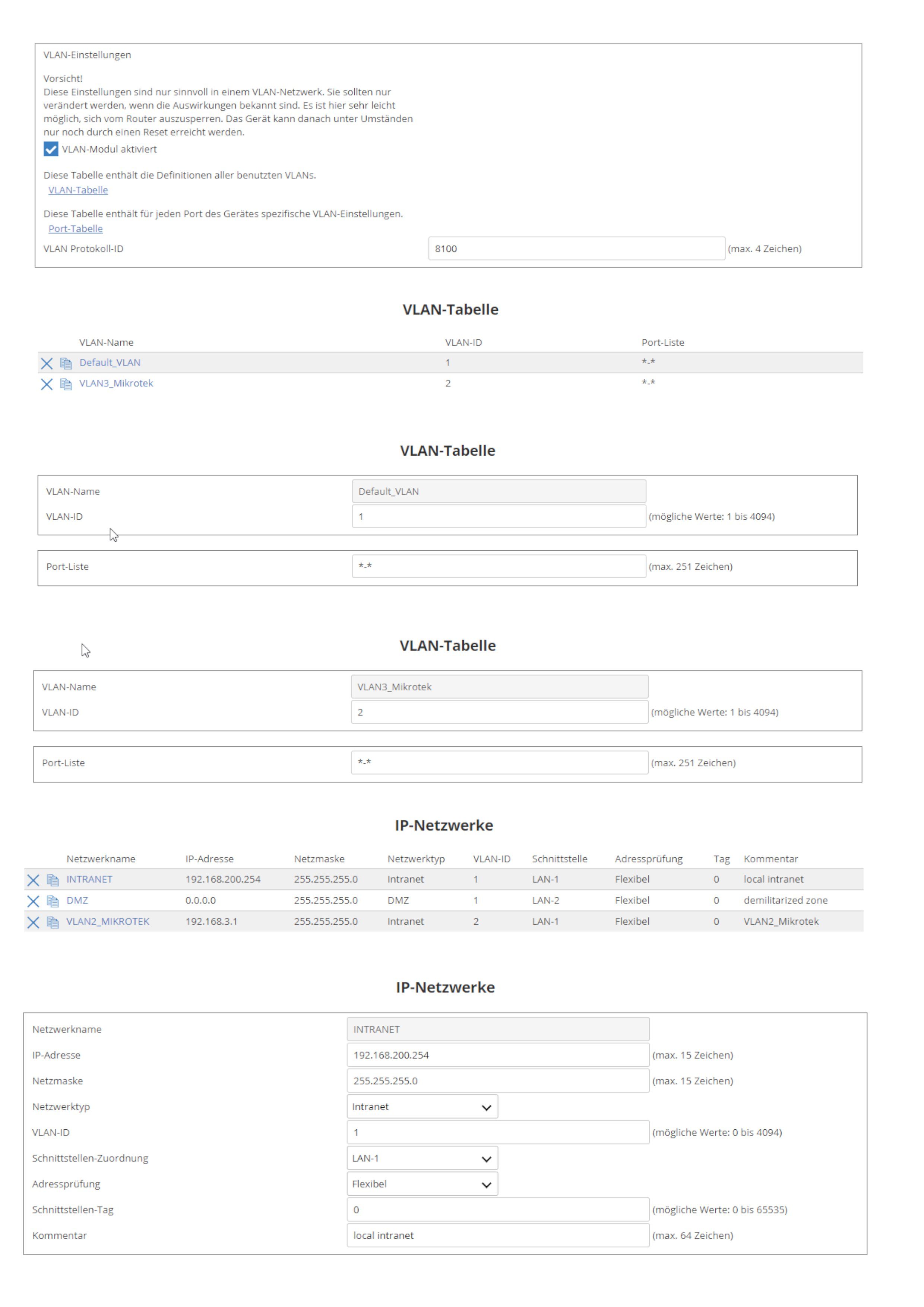Select the 192.168.200.254 cell in INTRANET row
This screenshot has width=924, height=1307.
[223, 880]
